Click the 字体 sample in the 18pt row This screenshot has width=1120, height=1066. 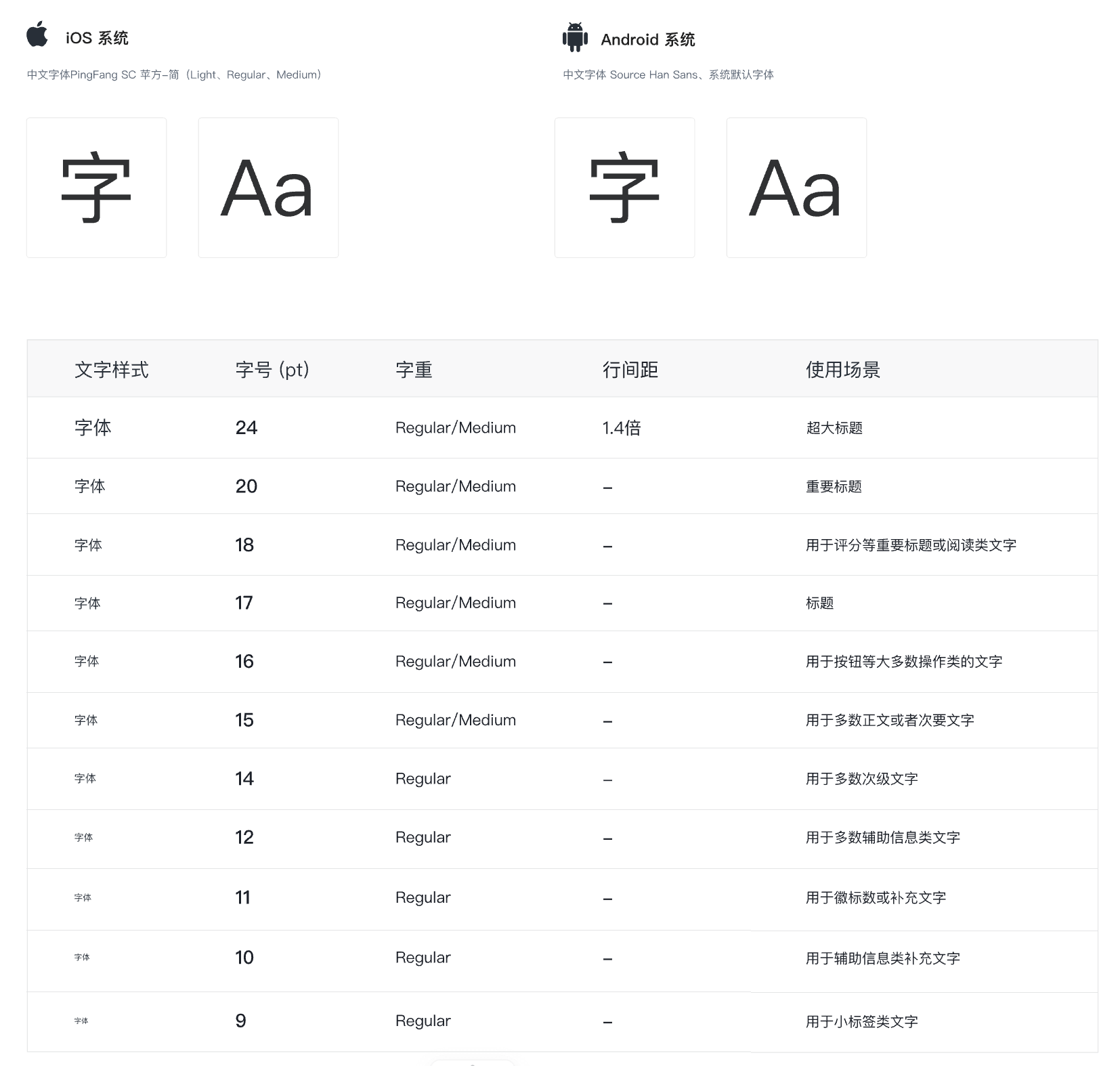click(88, 545)
